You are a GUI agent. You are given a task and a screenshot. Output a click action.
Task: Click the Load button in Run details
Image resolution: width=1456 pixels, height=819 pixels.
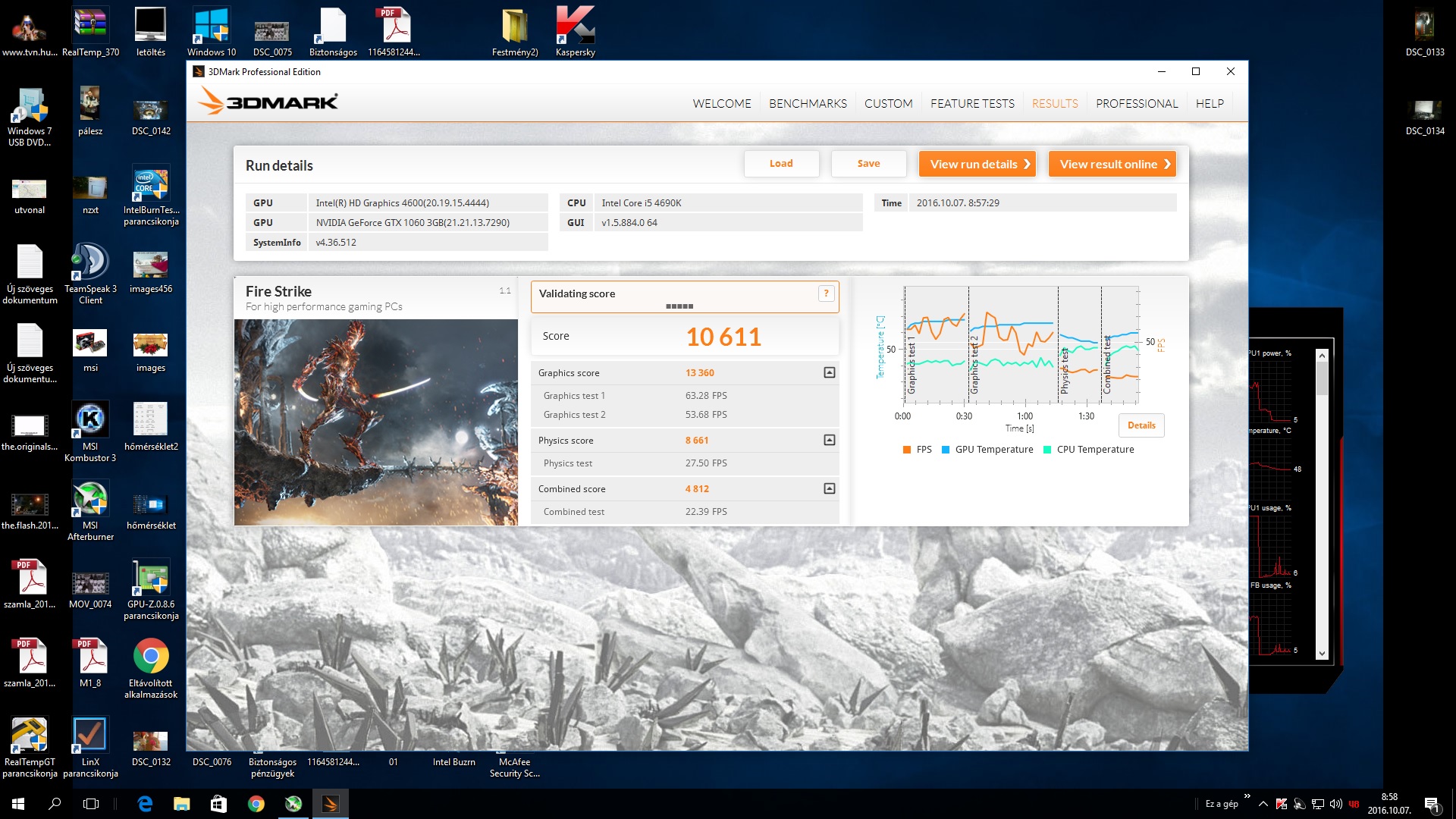[x=781, y=164]
